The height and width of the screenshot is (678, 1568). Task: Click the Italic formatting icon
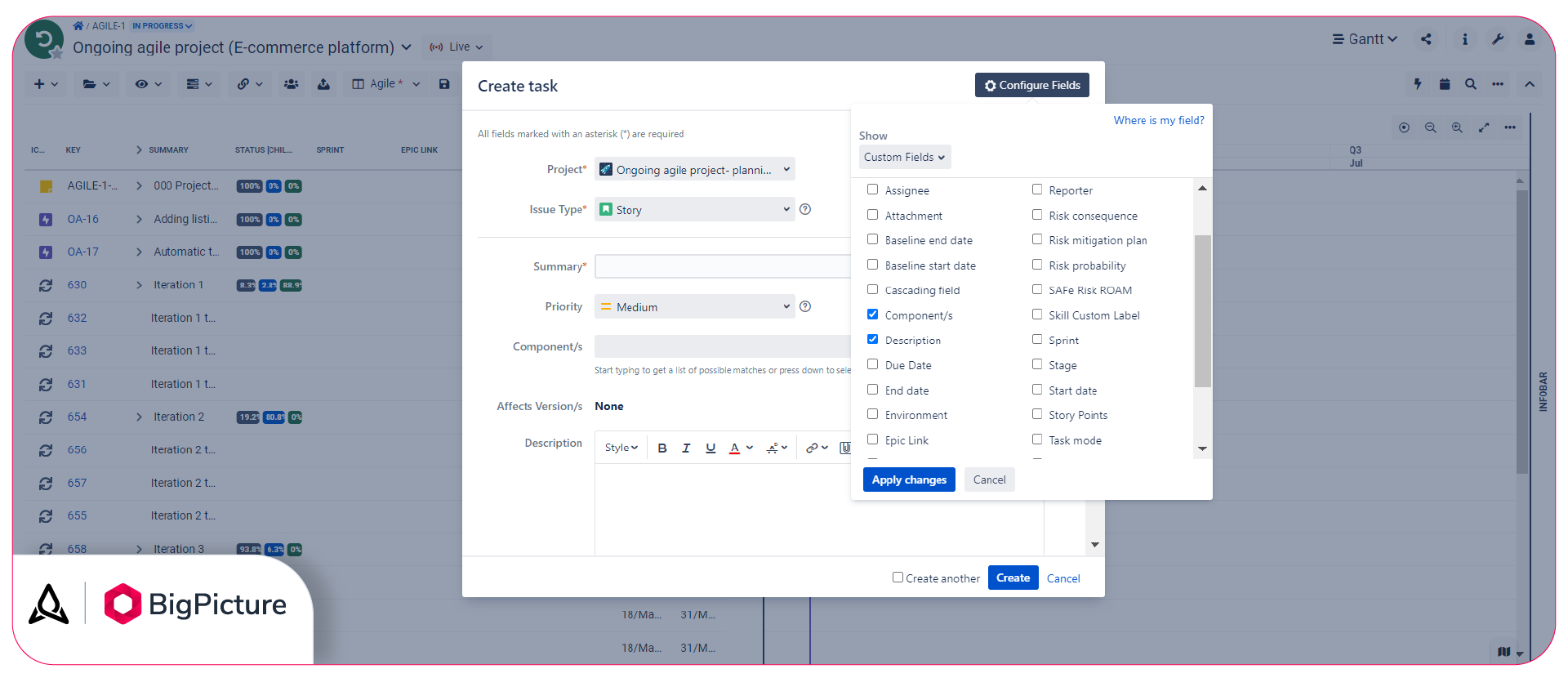[686, 448]
